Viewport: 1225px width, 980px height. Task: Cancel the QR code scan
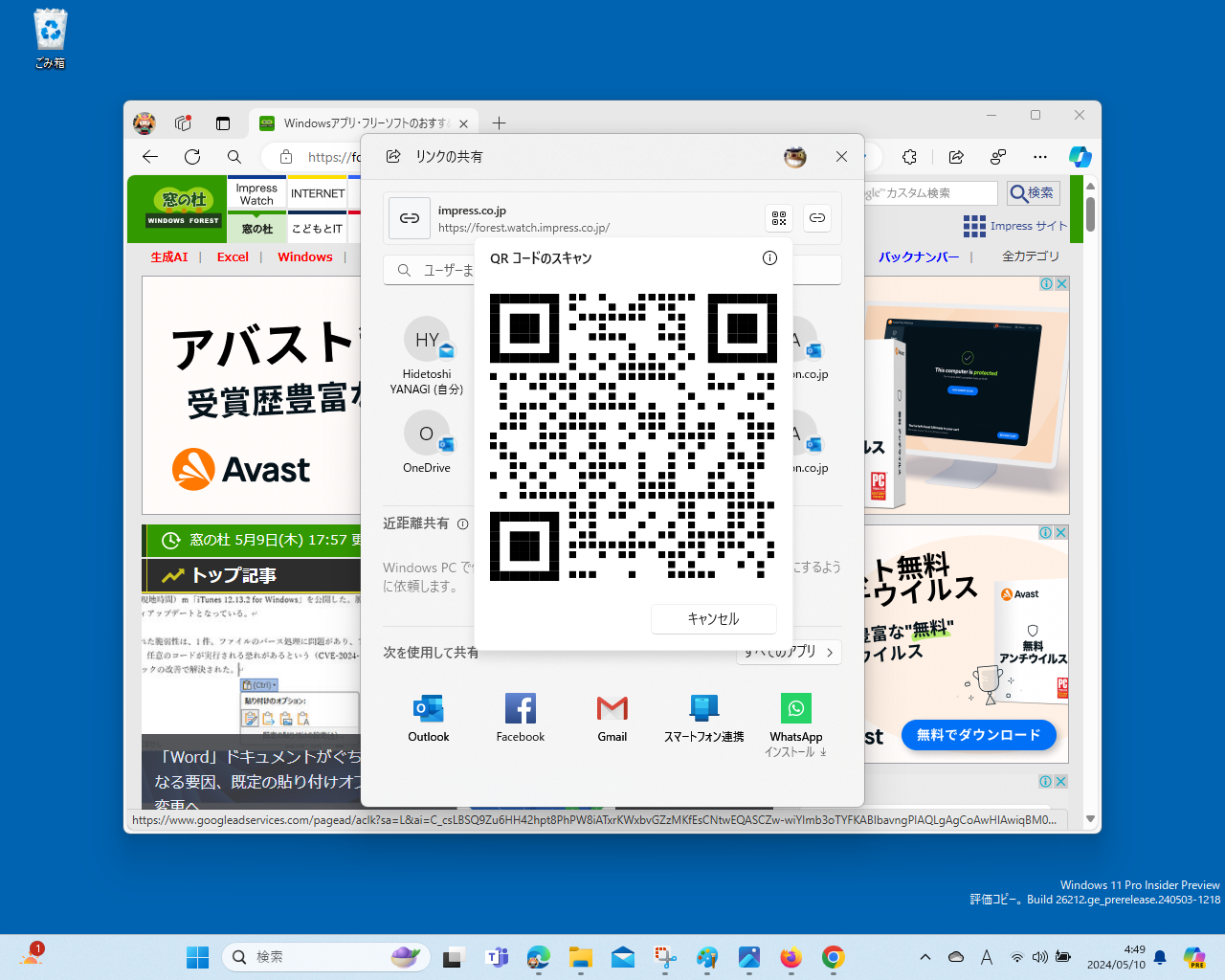coord(713,619)
